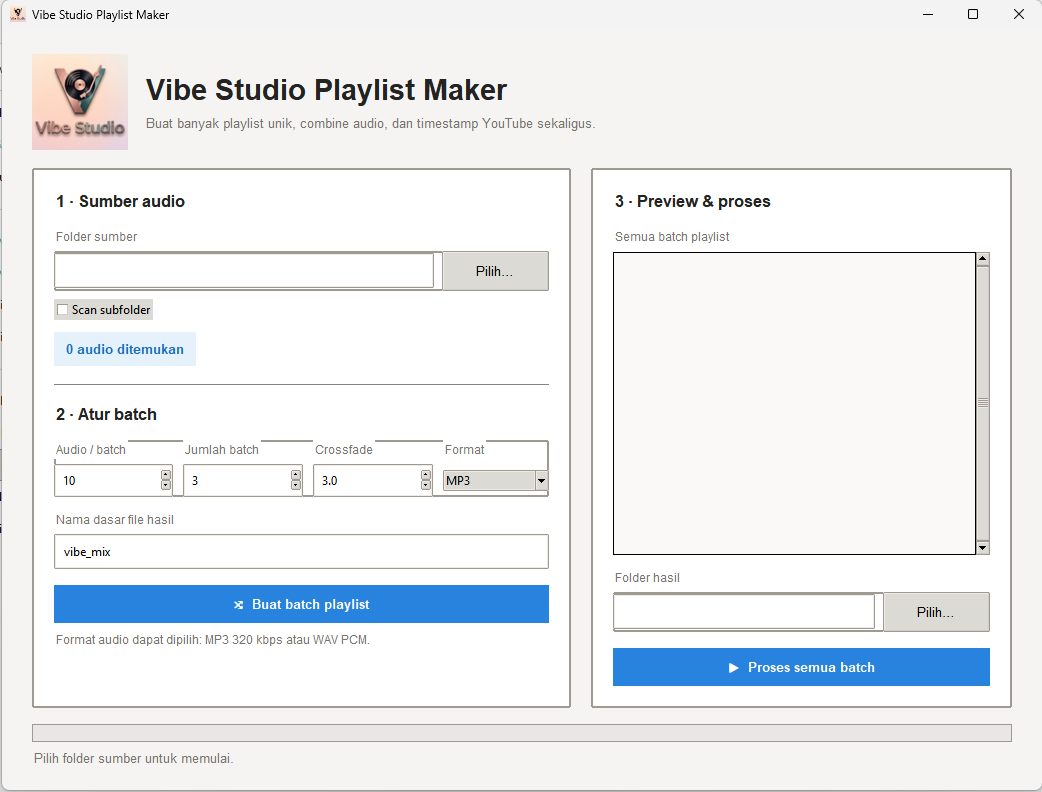Click the Proses semua batch button
1042x792 pixels.
click(x=801, y=667)
